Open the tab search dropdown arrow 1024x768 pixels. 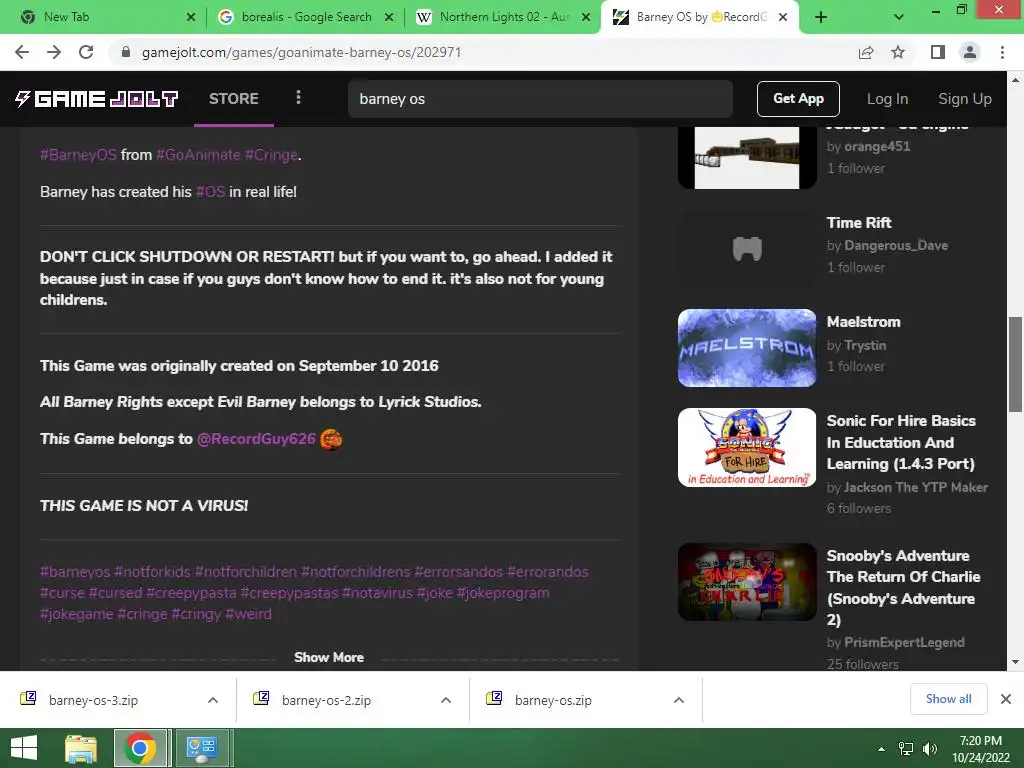[x=899, y=17]
